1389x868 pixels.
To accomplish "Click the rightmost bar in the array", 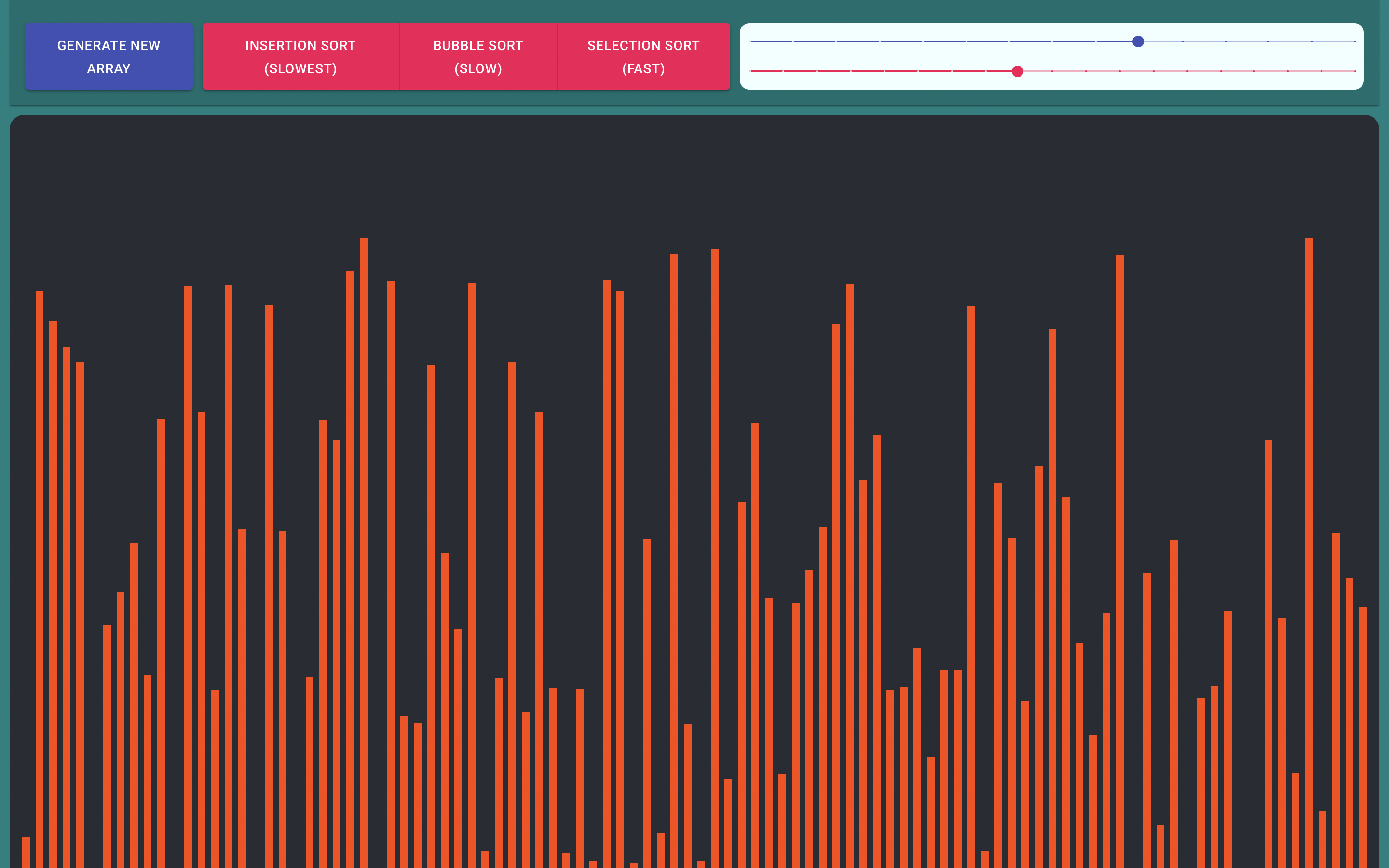I will coord(1362,735).
